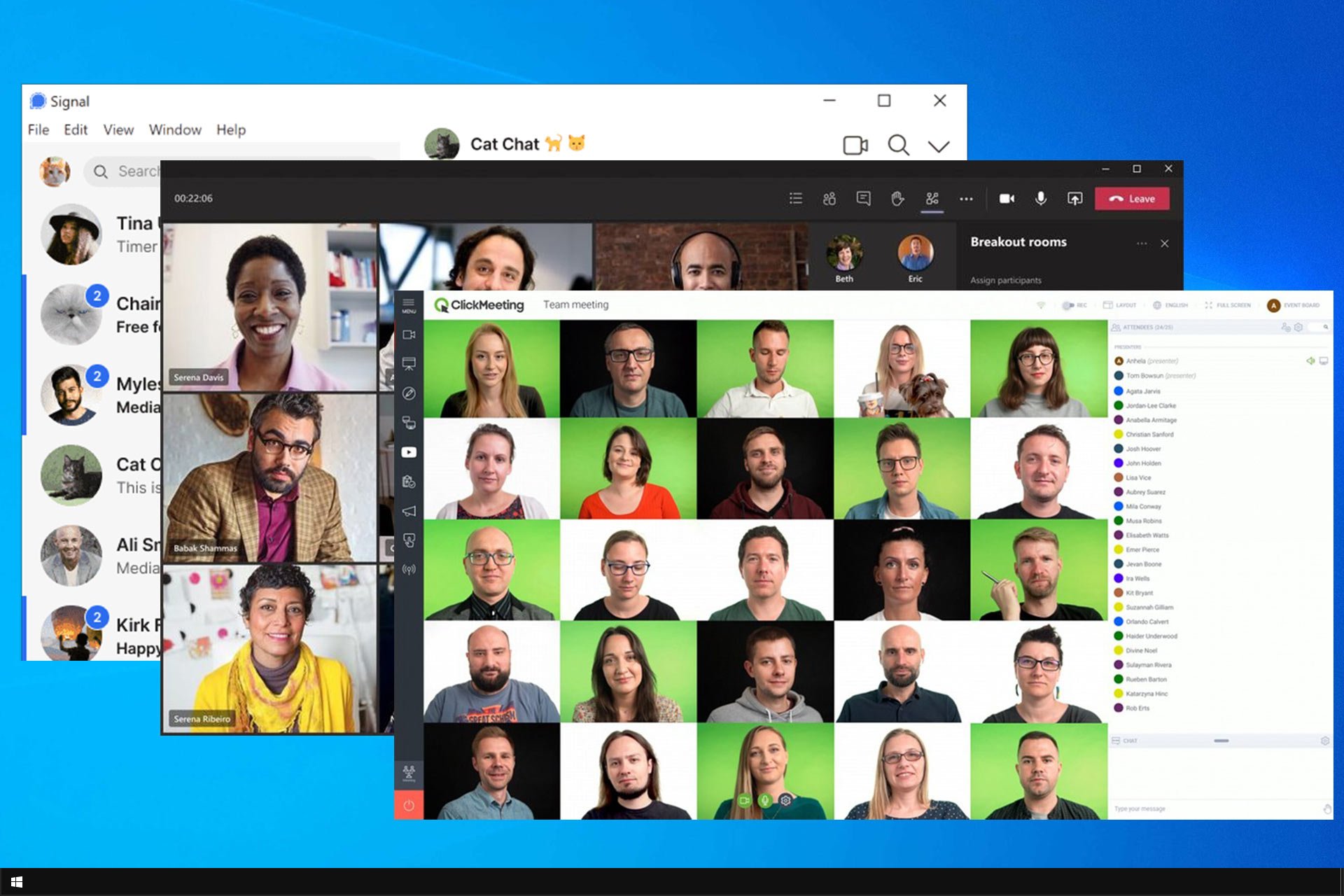The image size is (1344, 896).
Task: Open more actions in the Teams toolbar
Action: [966, 199]
